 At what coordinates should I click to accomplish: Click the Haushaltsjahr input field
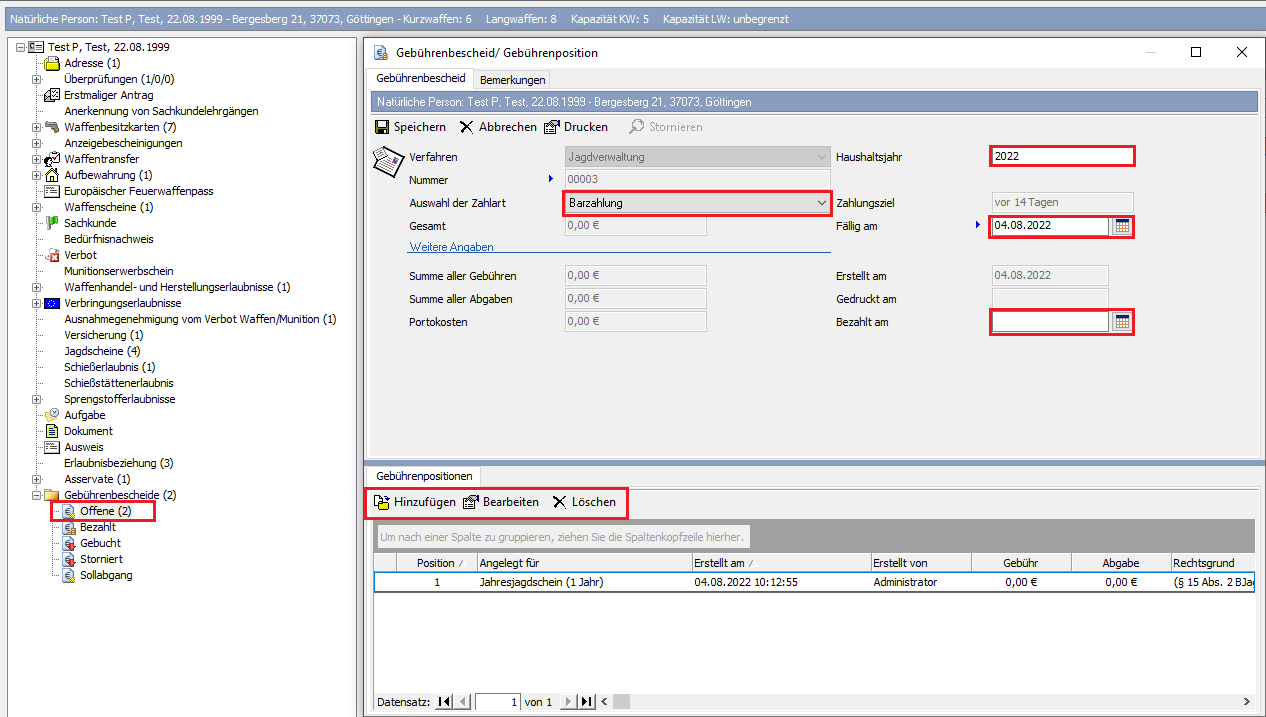tap(1062, 156)
